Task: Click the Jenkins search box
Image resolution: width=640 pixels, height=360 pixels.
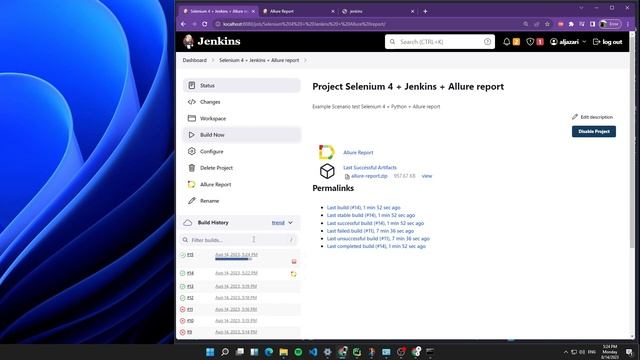Action: [x=440, y=42]
